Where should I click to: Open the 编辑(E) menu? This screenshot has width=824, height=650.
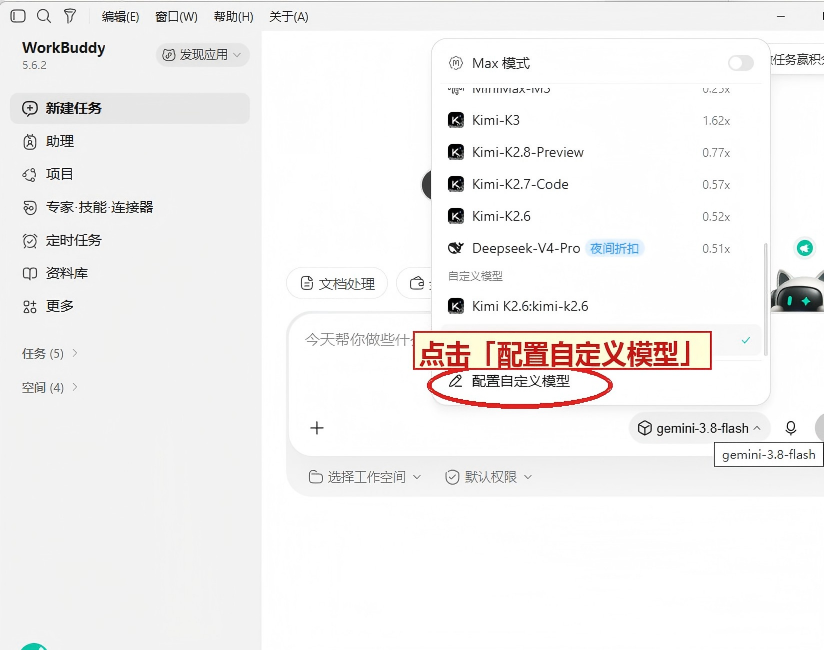[120, 17]
